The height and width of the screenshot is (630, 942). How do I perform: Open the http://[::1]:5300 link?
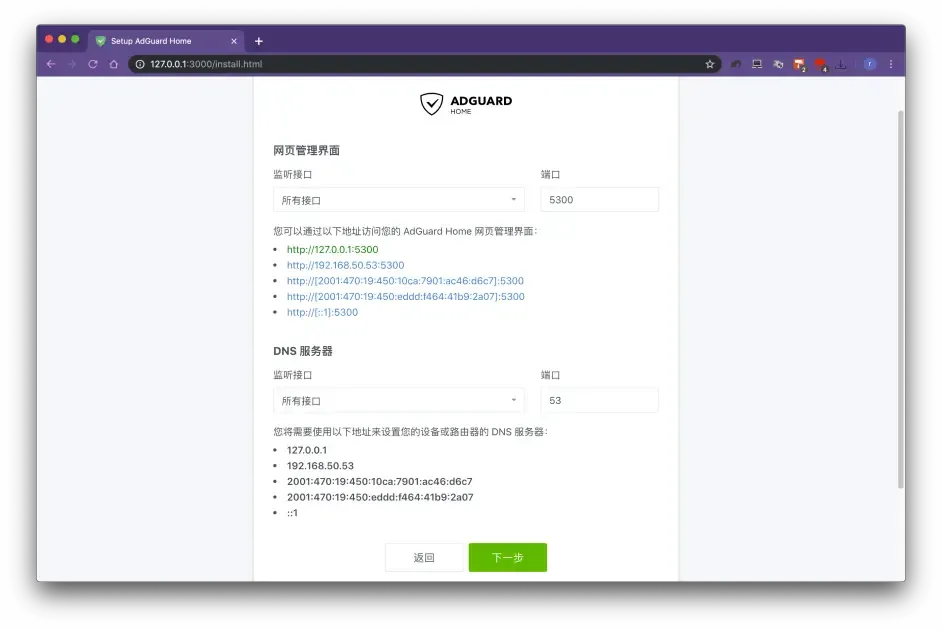click(322, 312)
